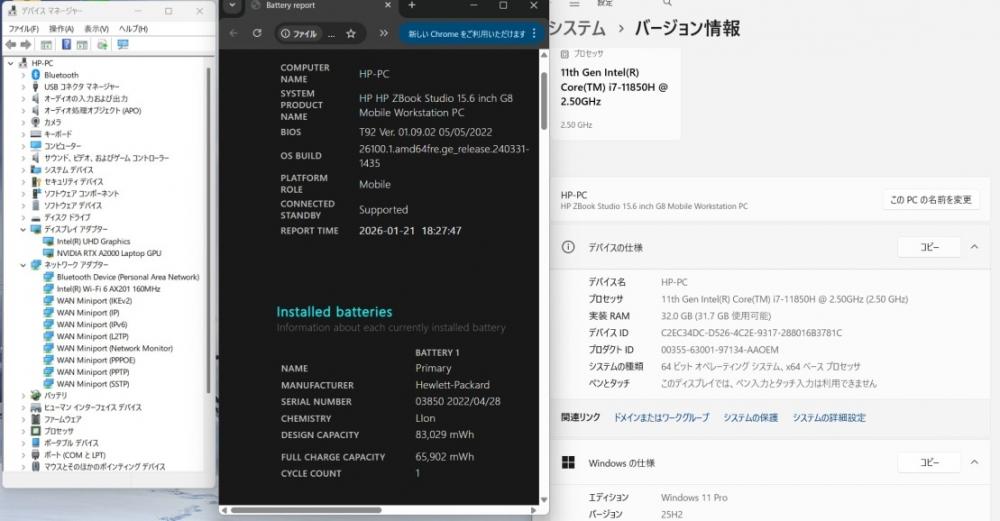Expand the ディスク ドライブ node

[x=23, y=217]
